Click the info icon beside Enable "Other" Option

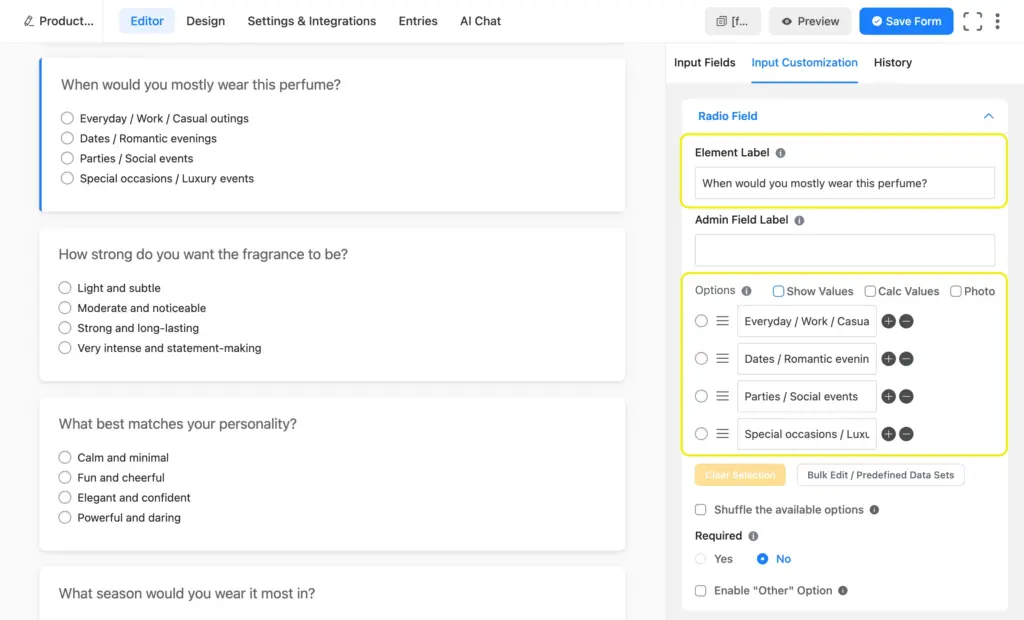(843, 591)
